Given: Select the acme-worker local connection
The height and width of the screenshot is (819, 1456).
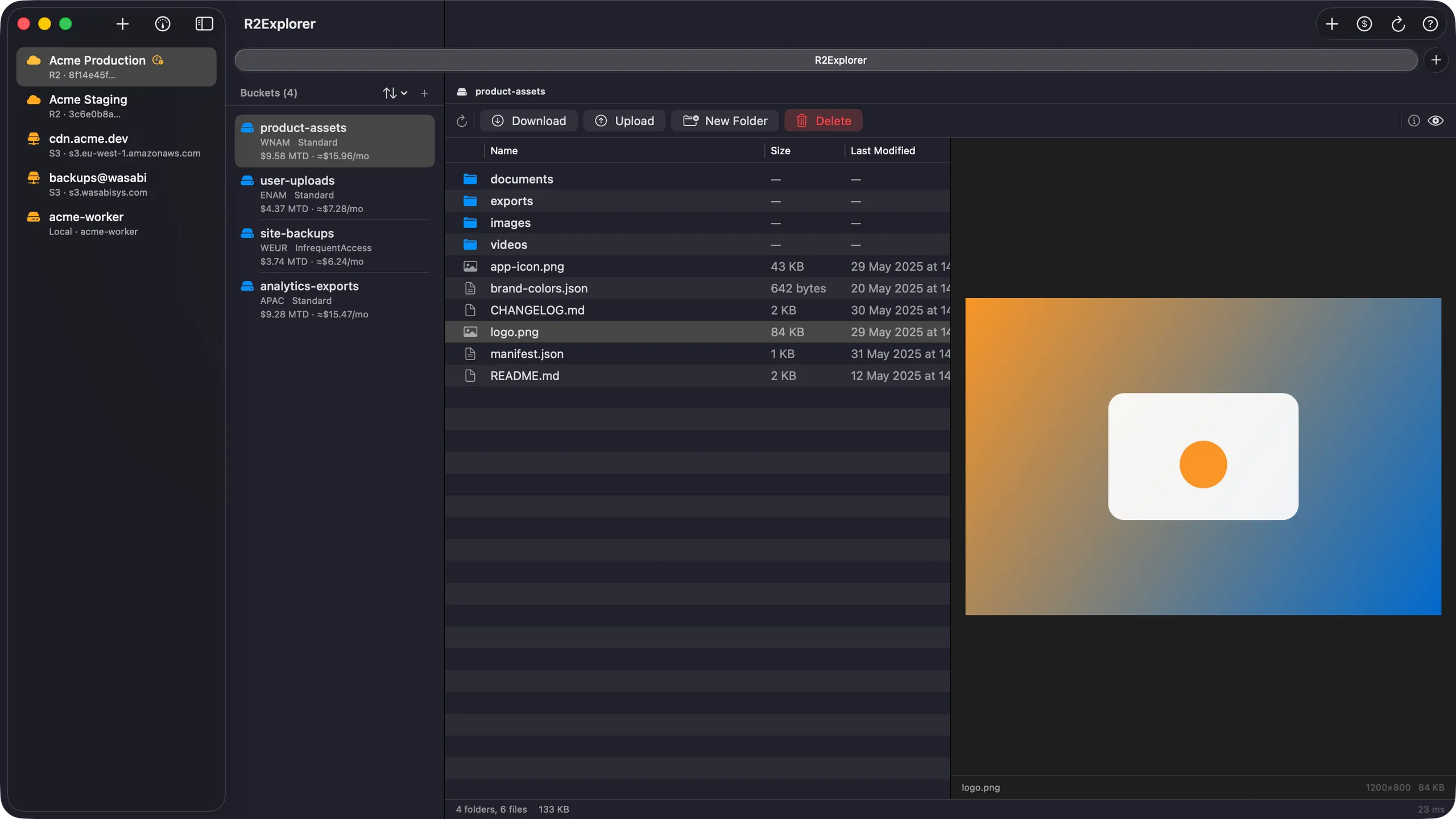Looking at the screenshot, I should (x=116, y=224).
